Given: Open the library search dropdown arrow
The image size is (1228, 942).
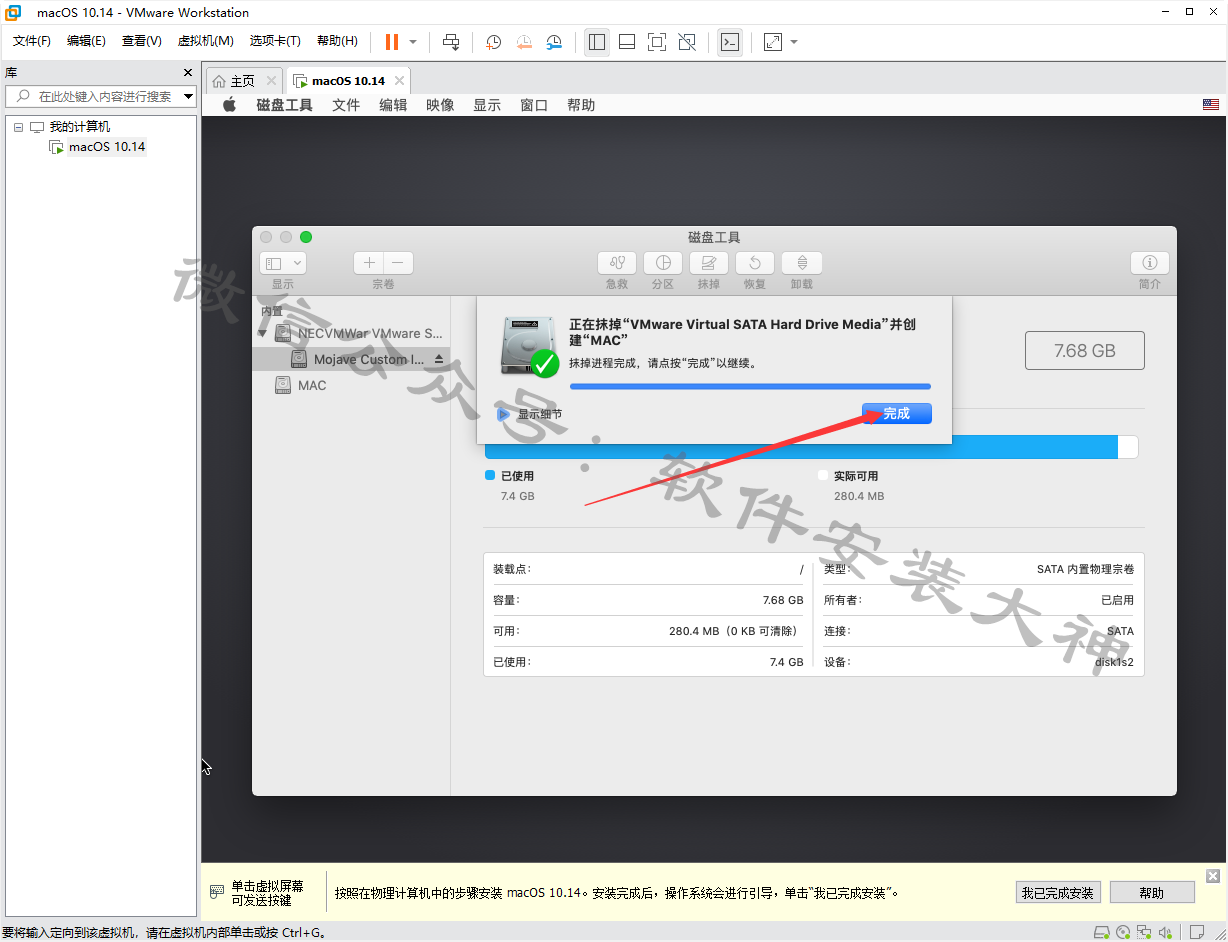Looking at the screenshot, I should 188,97.
